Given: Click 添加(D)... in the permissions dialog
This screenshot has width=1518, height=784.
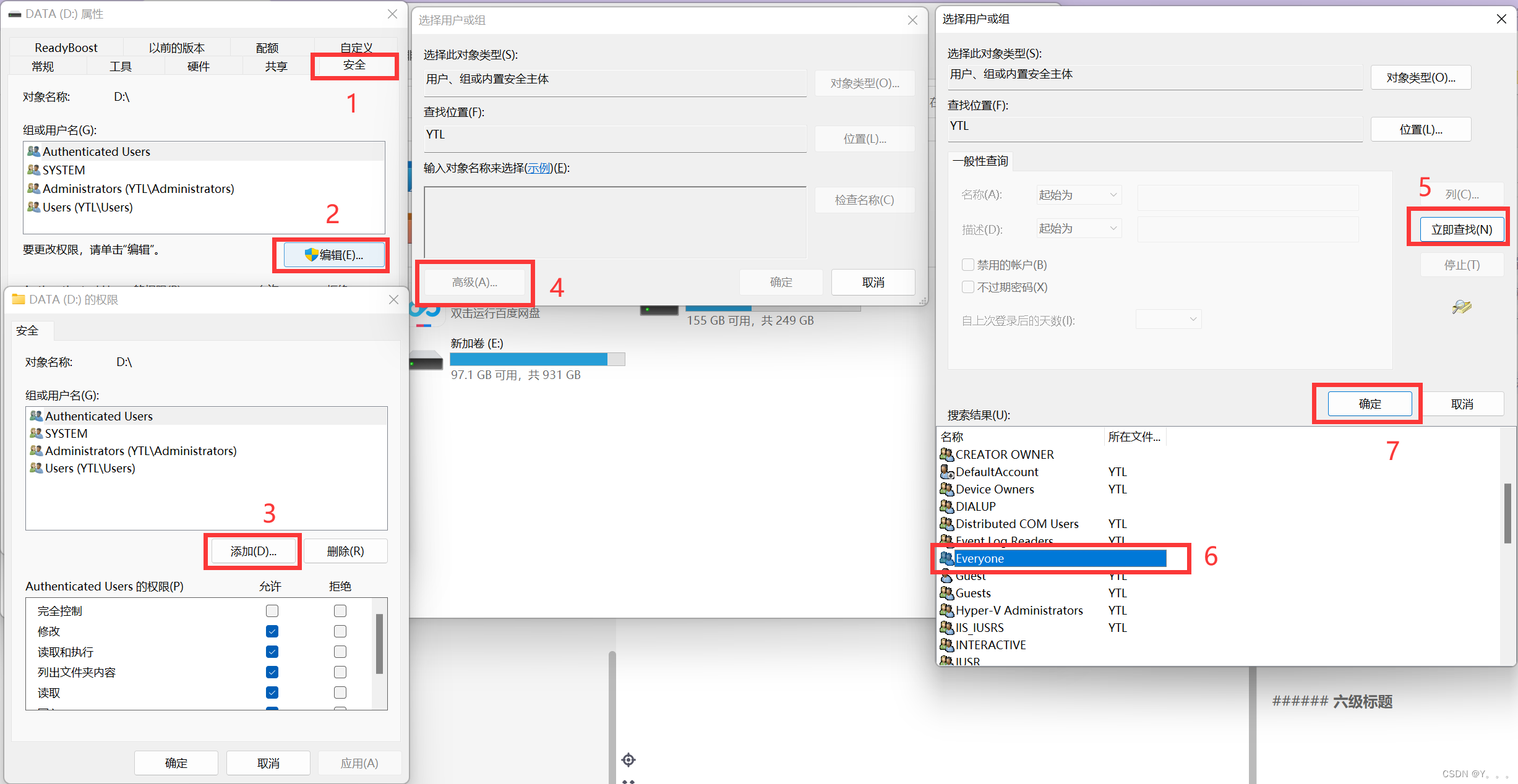Looking at the screenshot, I should click(x=254, y=551).
